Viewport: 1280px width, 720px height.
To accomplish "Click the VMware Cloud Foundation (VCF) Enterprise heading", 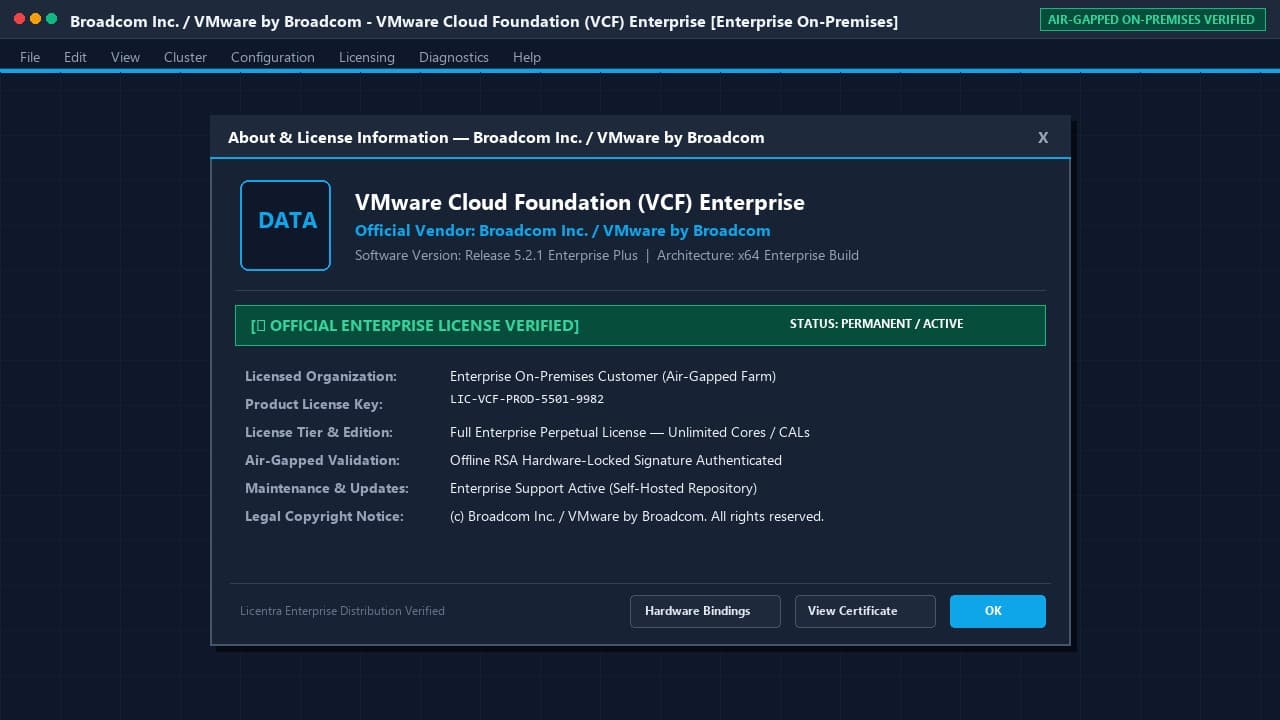I will point(580,203).
